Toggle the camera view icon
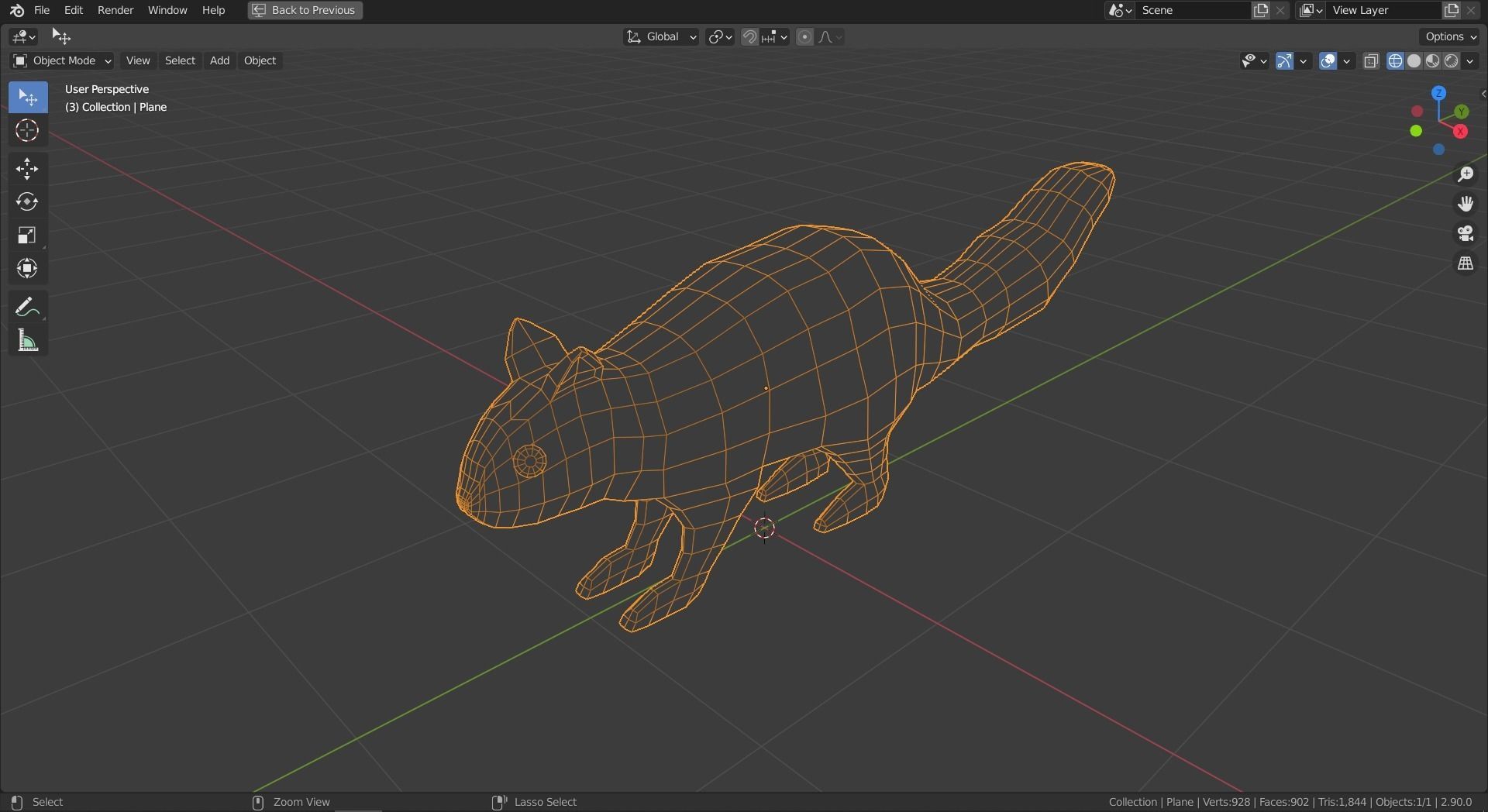 (1465, 233)
